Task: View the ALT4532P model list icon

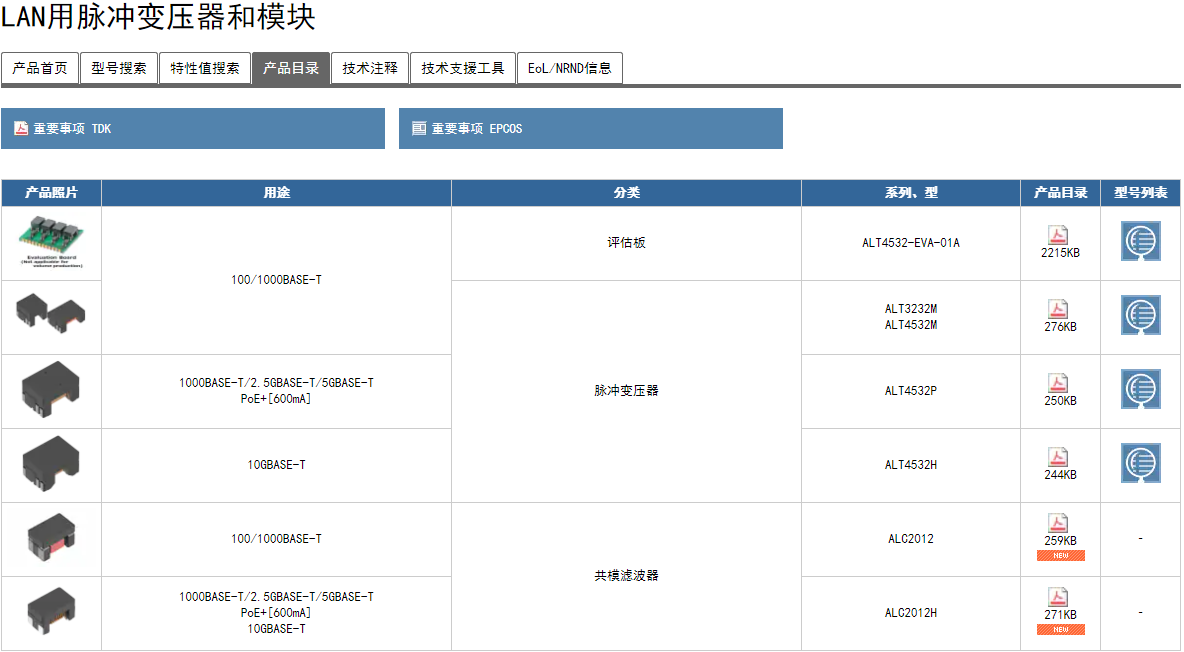Action: [x=1140, y=390]
